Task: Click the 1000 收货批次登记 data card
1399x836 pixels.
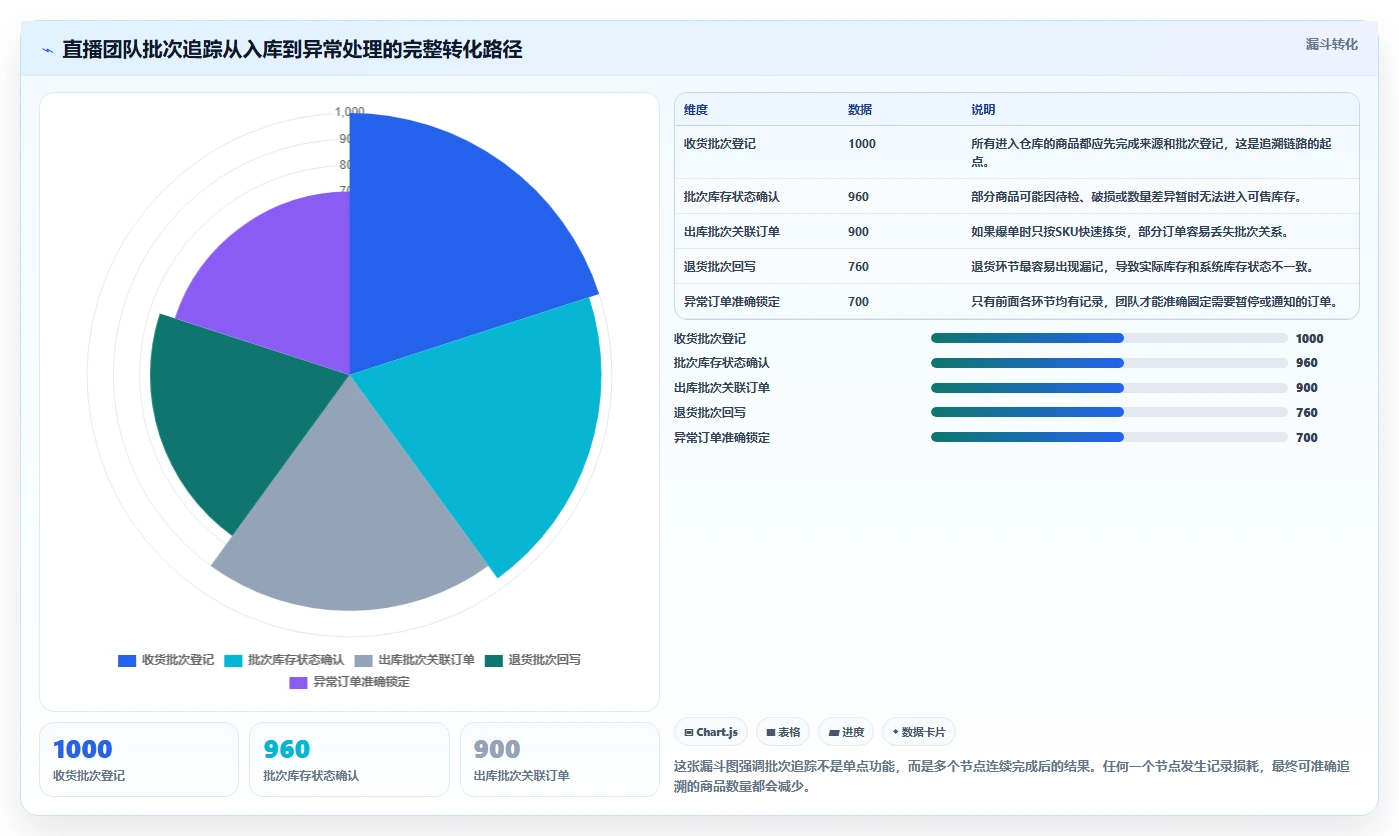Action: click(x=139, y=760)
